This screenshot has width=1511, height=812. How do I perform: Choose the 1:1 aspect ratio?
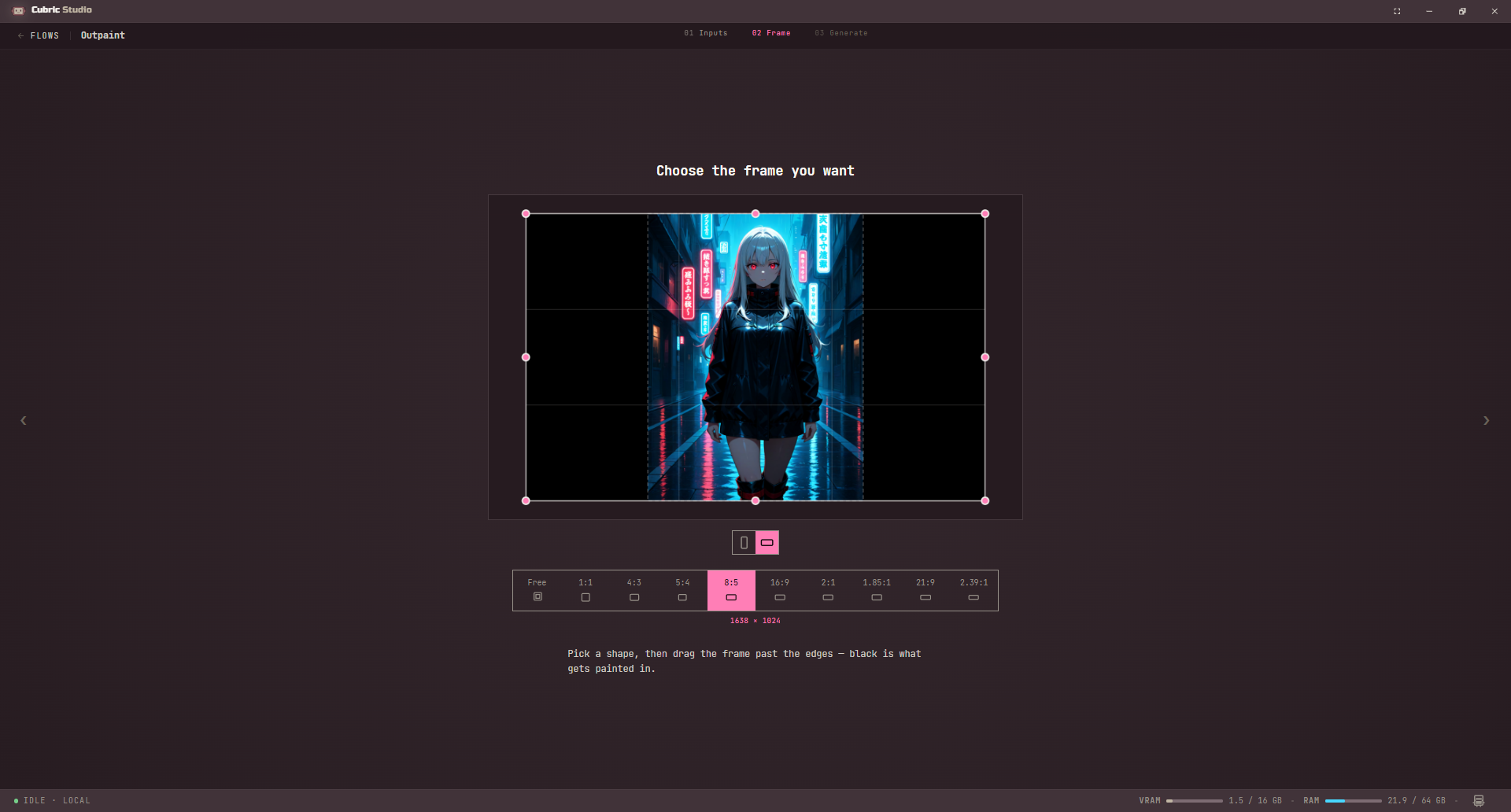[x=586, y=590]
